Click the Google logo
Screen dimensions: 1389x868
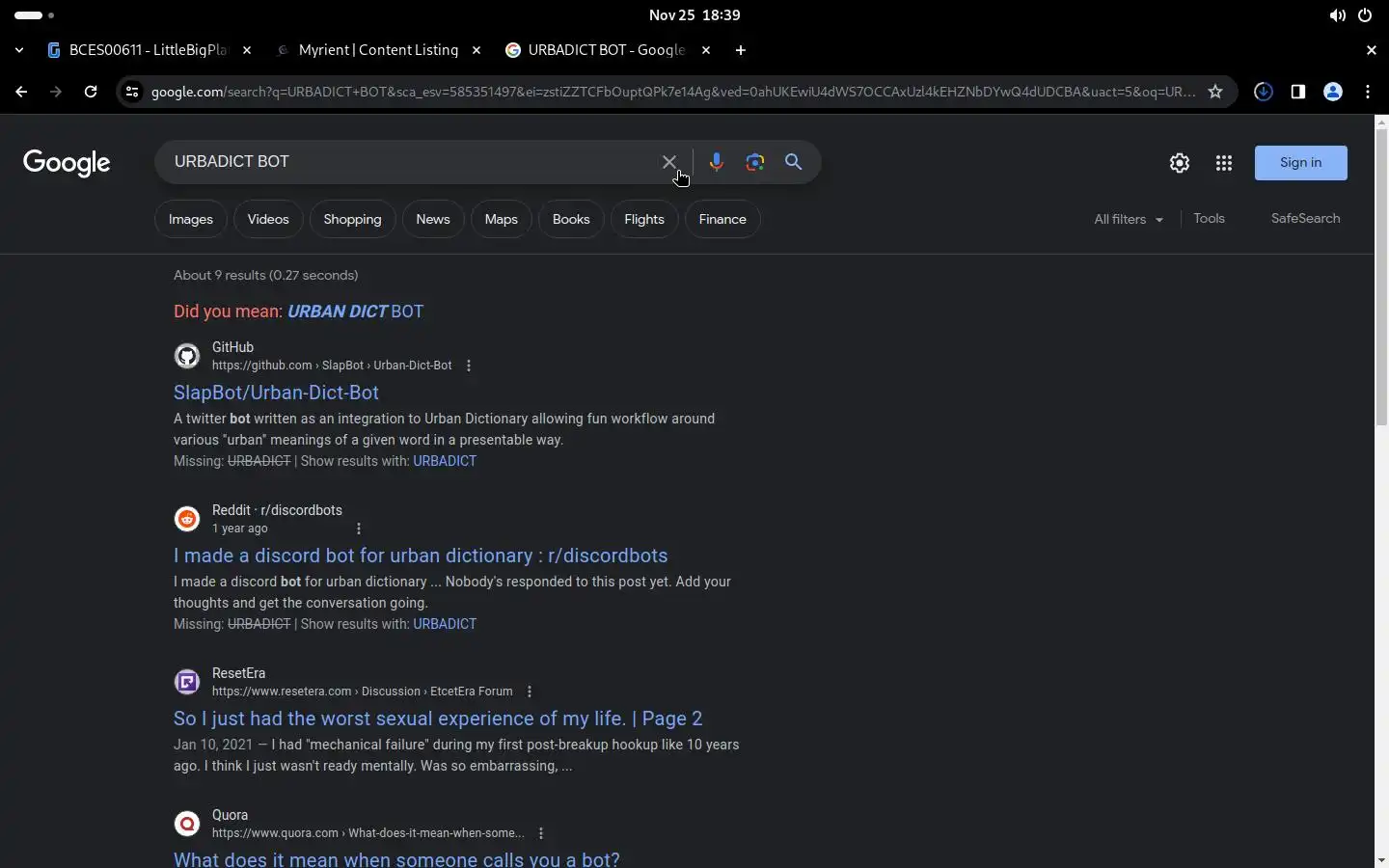67,163
